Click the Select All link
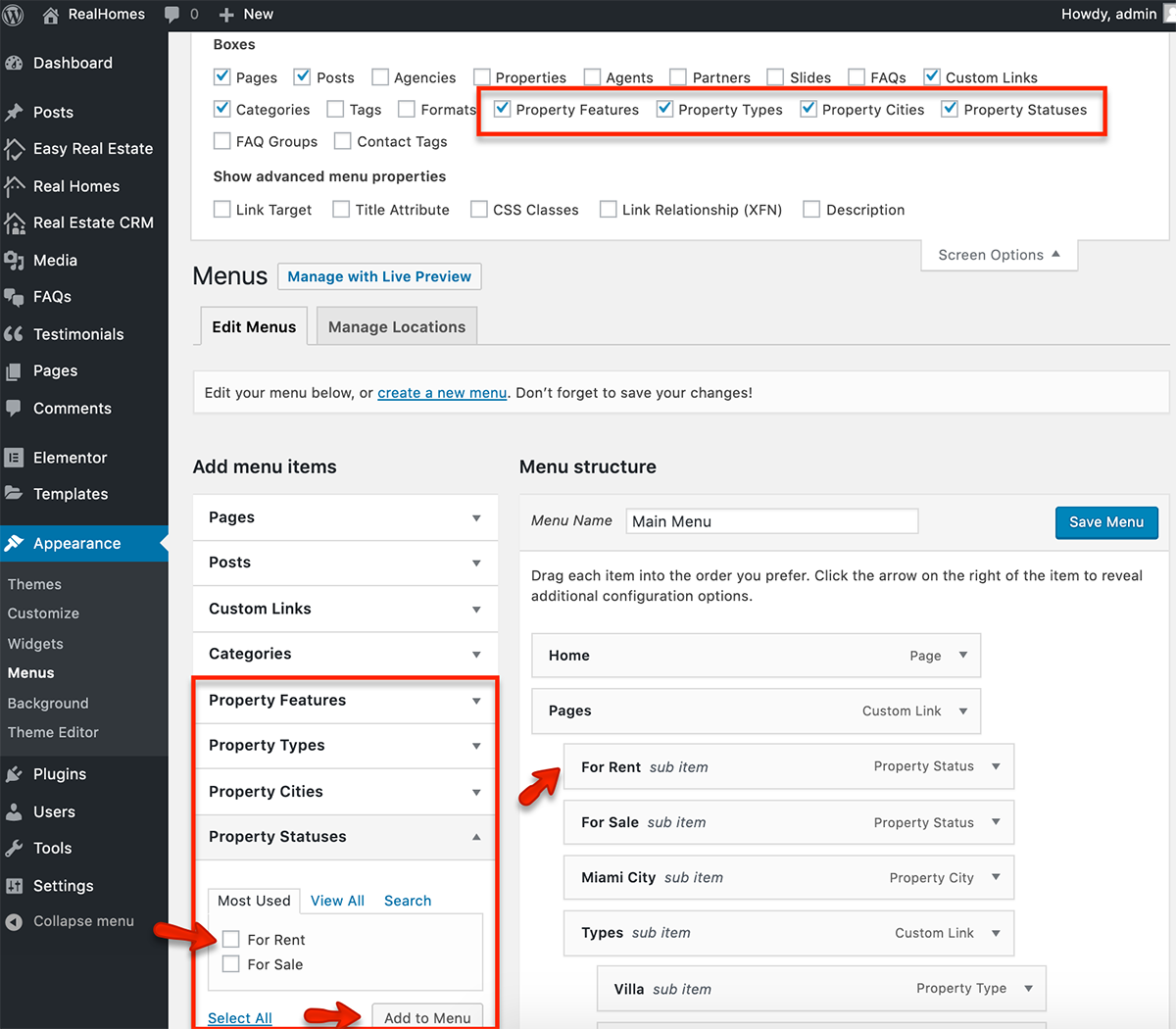 click(240, 1018)
